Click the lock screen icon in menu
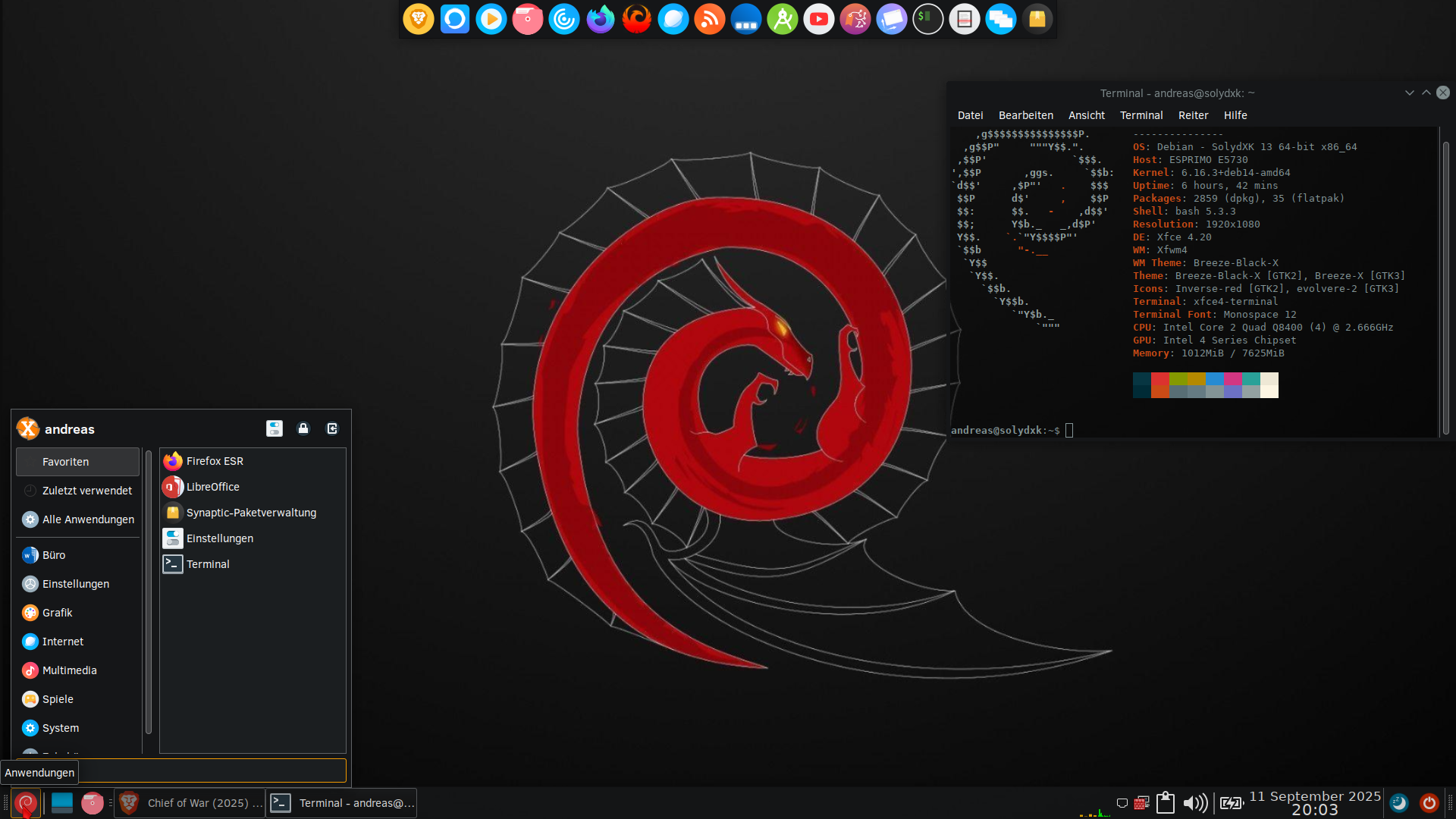1456x819 pixels. pos(303,428)
